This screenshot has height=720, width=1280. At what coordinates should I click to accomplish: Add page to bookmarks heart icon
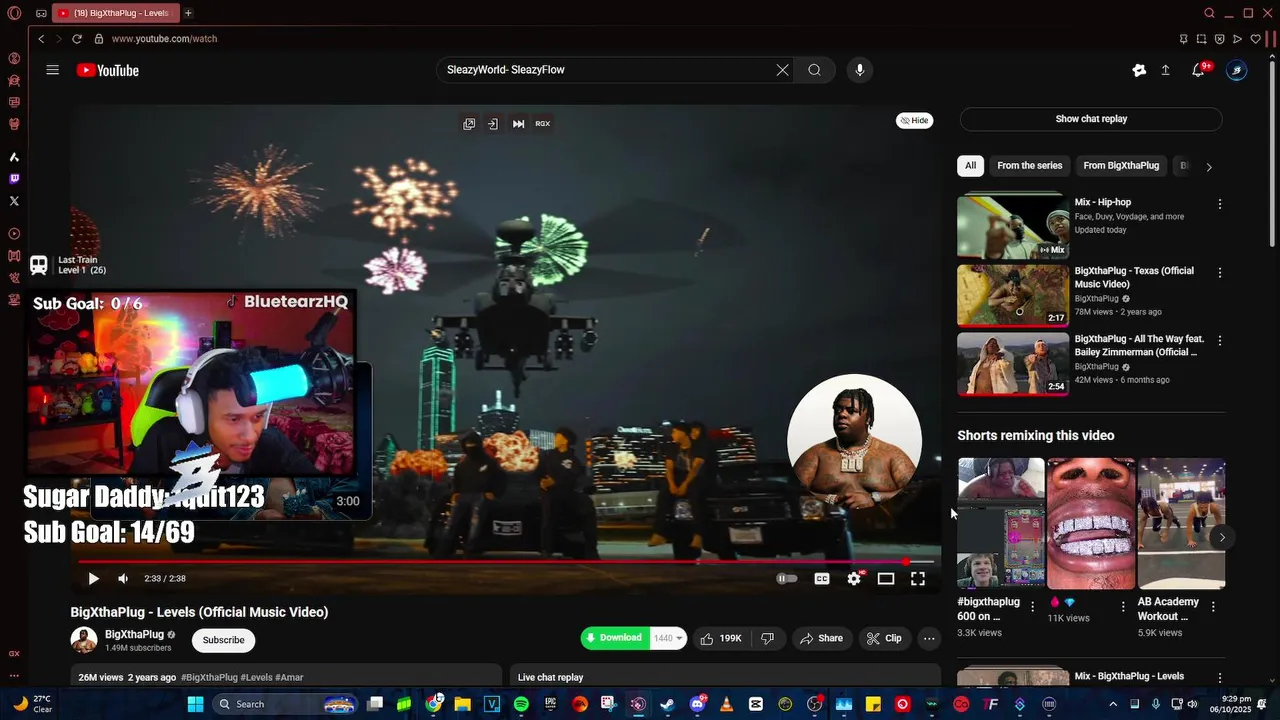[1256, 39]
